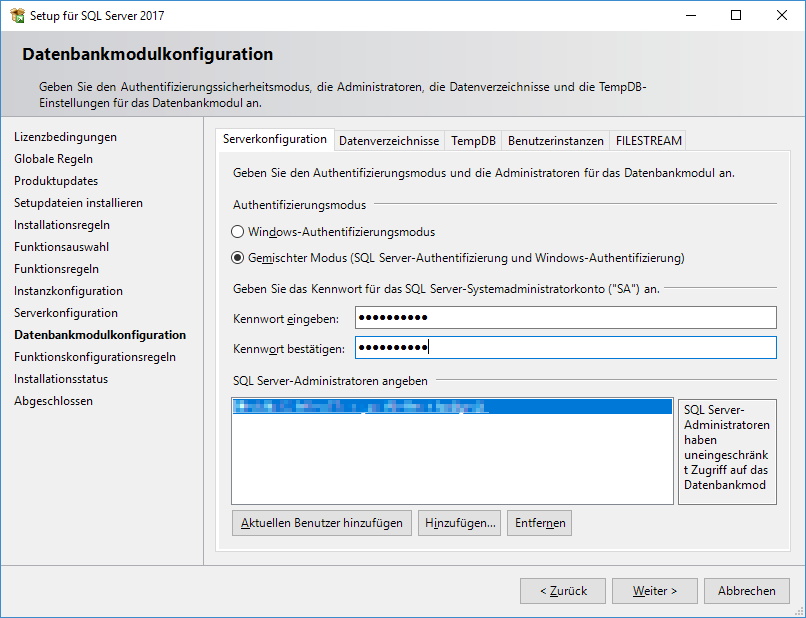Open the TempDB tab
The width and height of the screenshot is (806, 618).
click(473, 141)
